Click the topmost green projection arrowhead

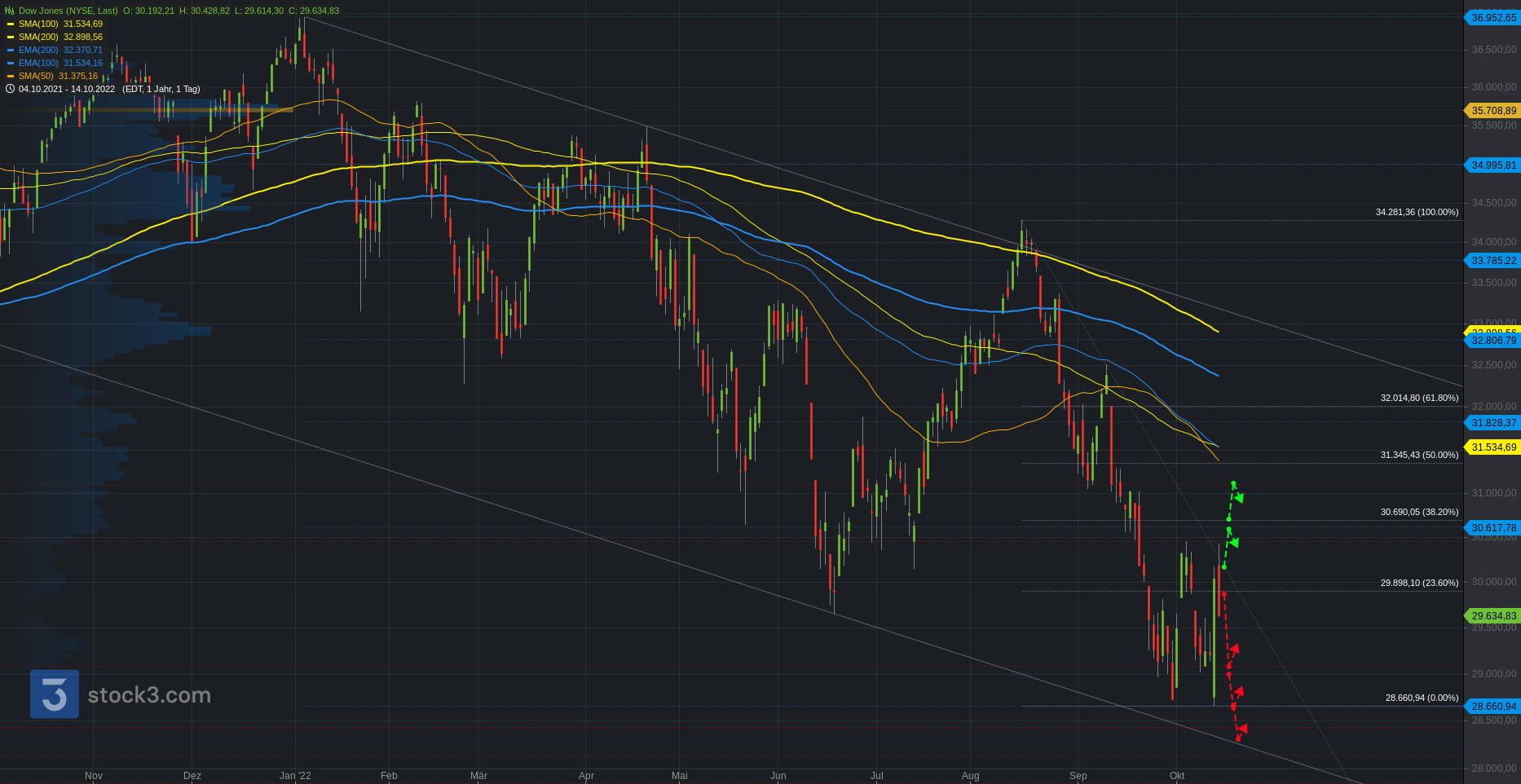[1239, 497]
